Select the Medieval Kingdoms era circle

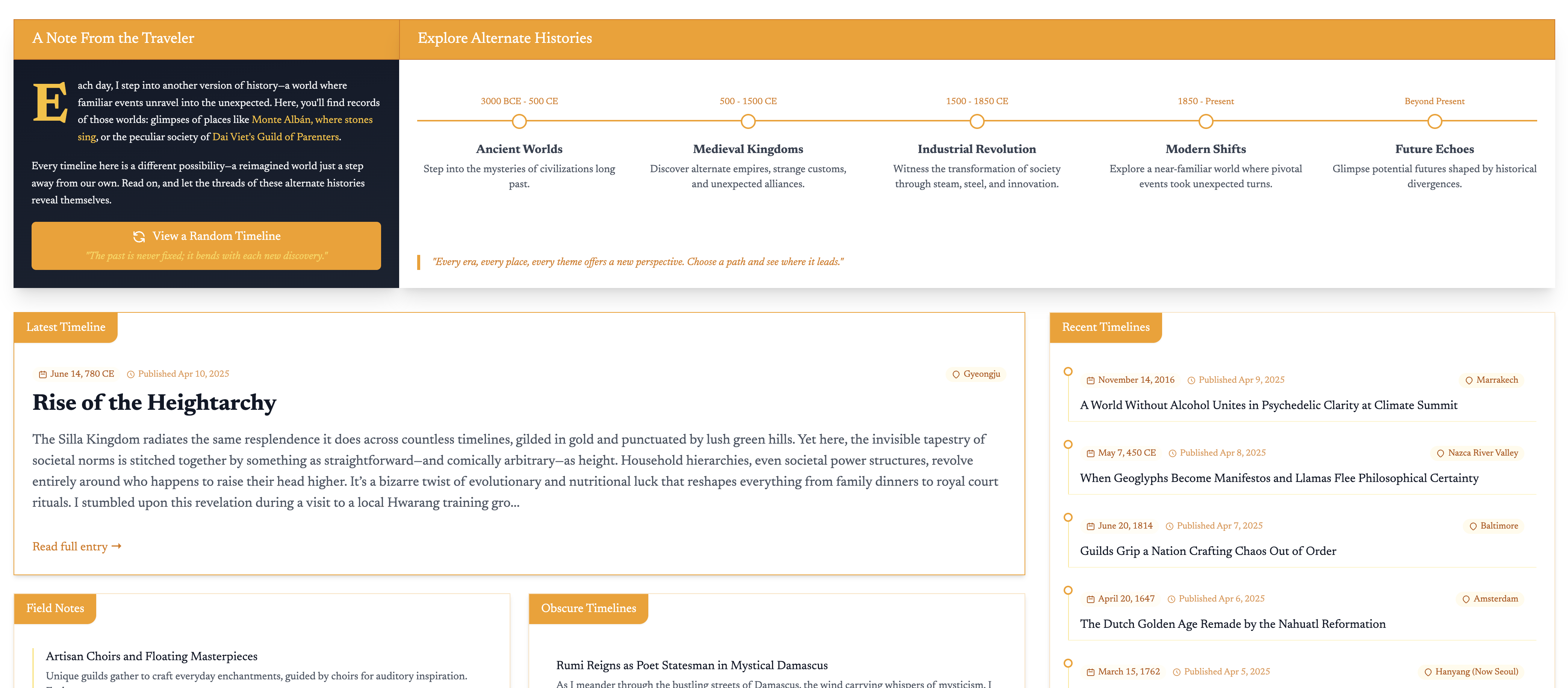click(x=748, y=122)
